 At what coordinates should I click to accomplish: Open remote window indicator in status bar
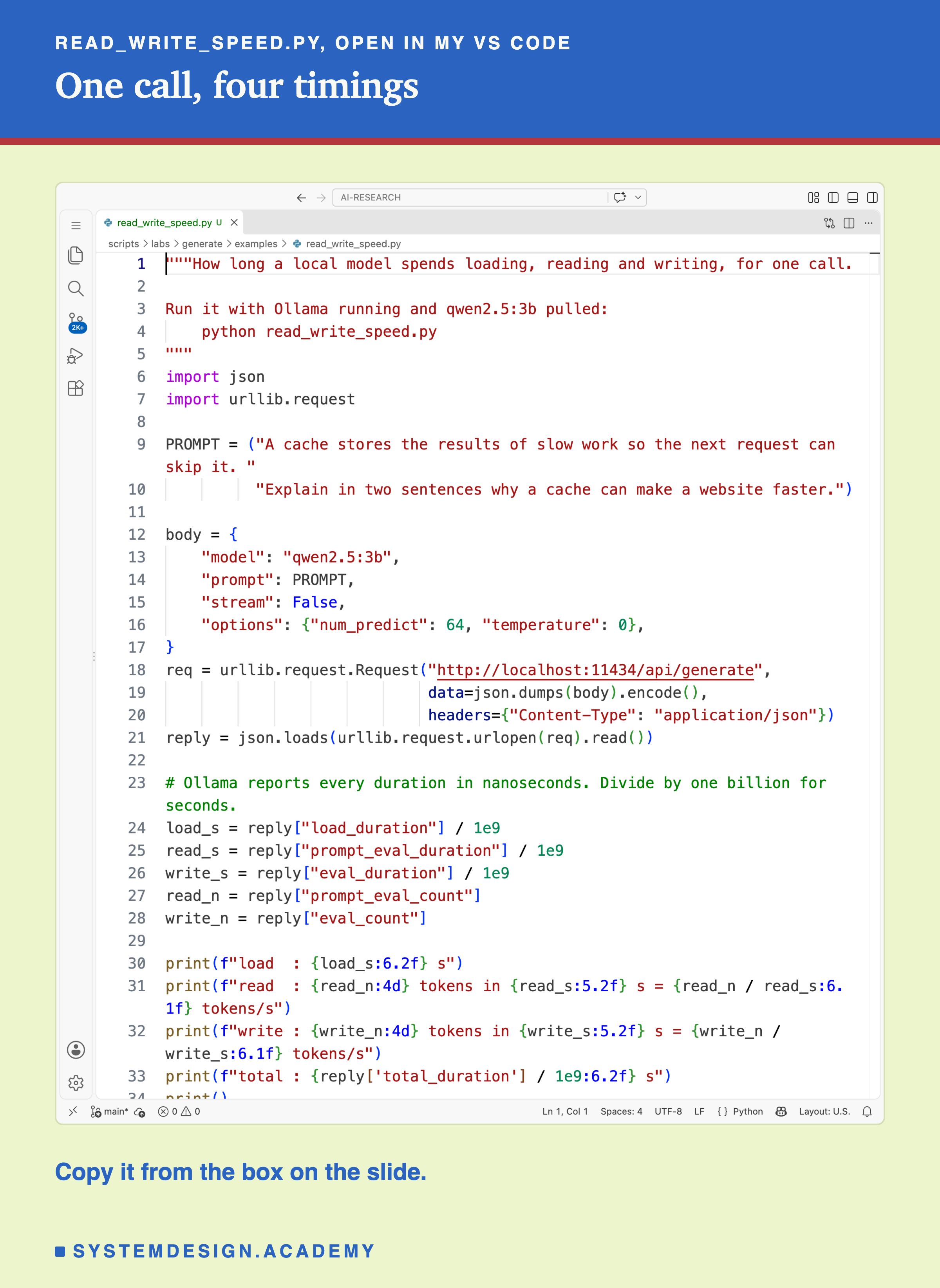click(x=73, y=1111)
